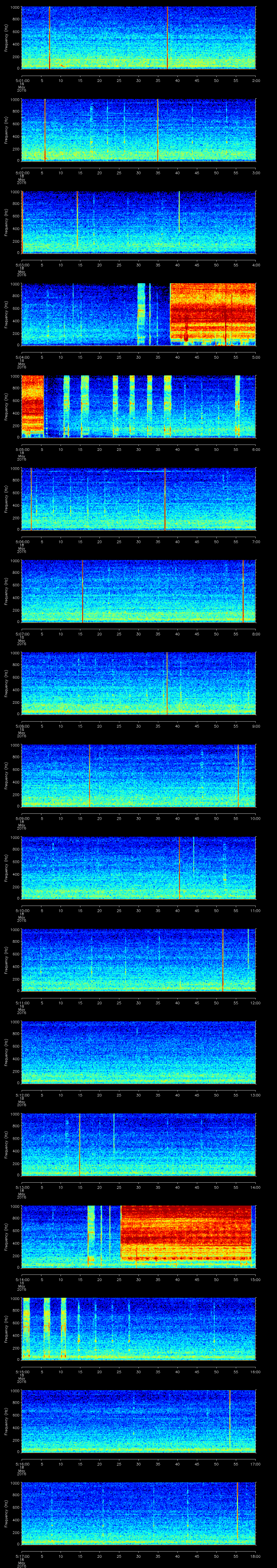Viewport: 277px width, 1568px height.
Task: Open the spectrogram panel starting at 5:04:00
Action: [x=138, y=314]
